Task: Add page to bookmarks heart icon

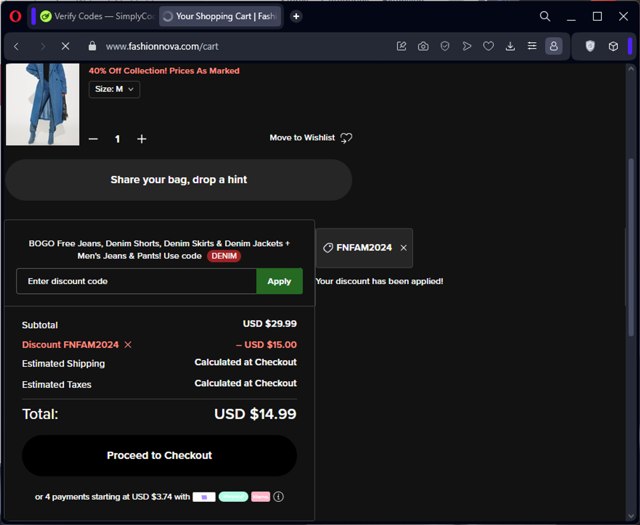Action: click(488, 46)
